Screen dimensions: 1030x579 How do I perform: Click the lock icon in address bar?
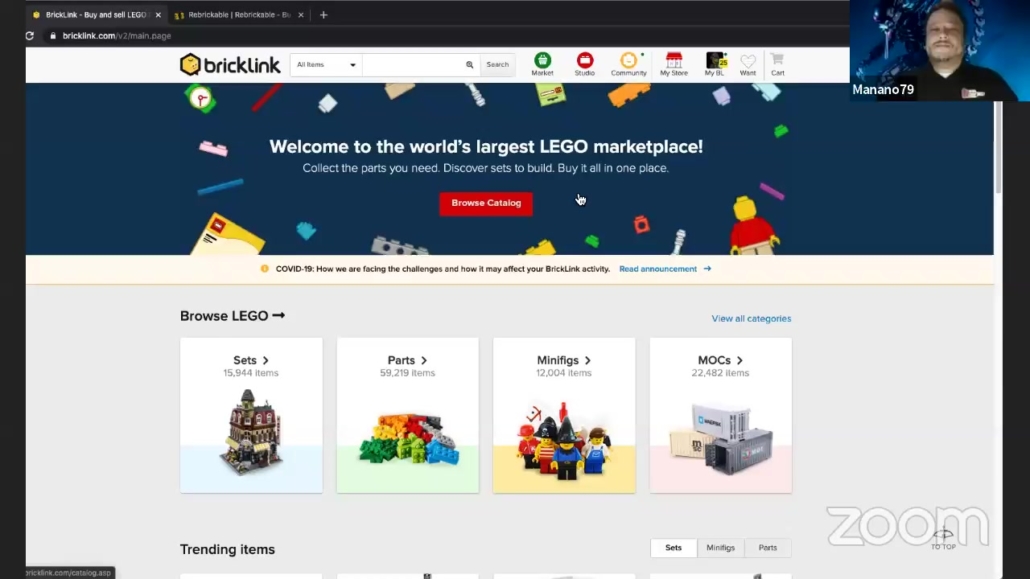point(53,35)
